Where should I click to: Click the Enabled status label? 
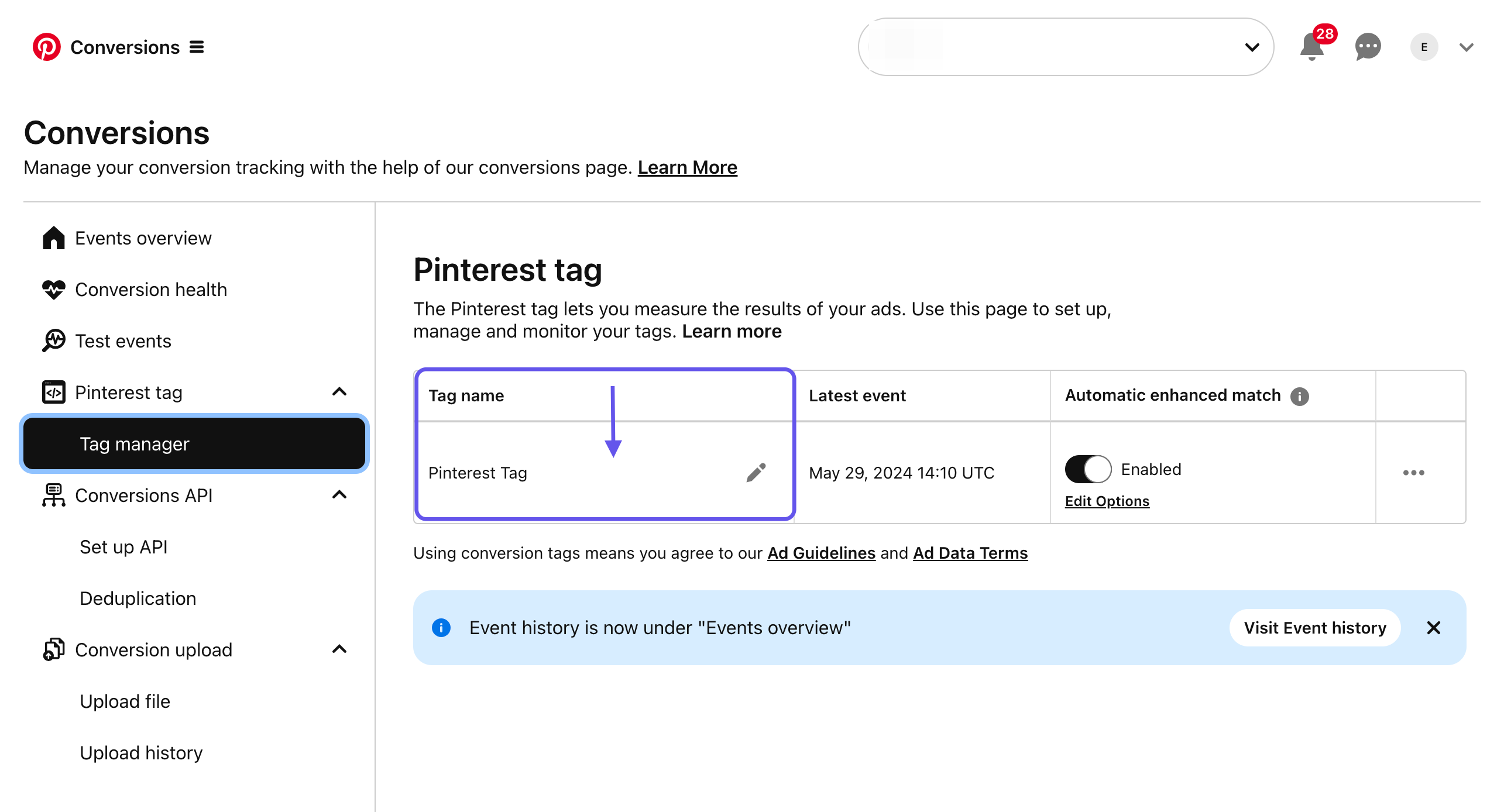click(1151, 469)
